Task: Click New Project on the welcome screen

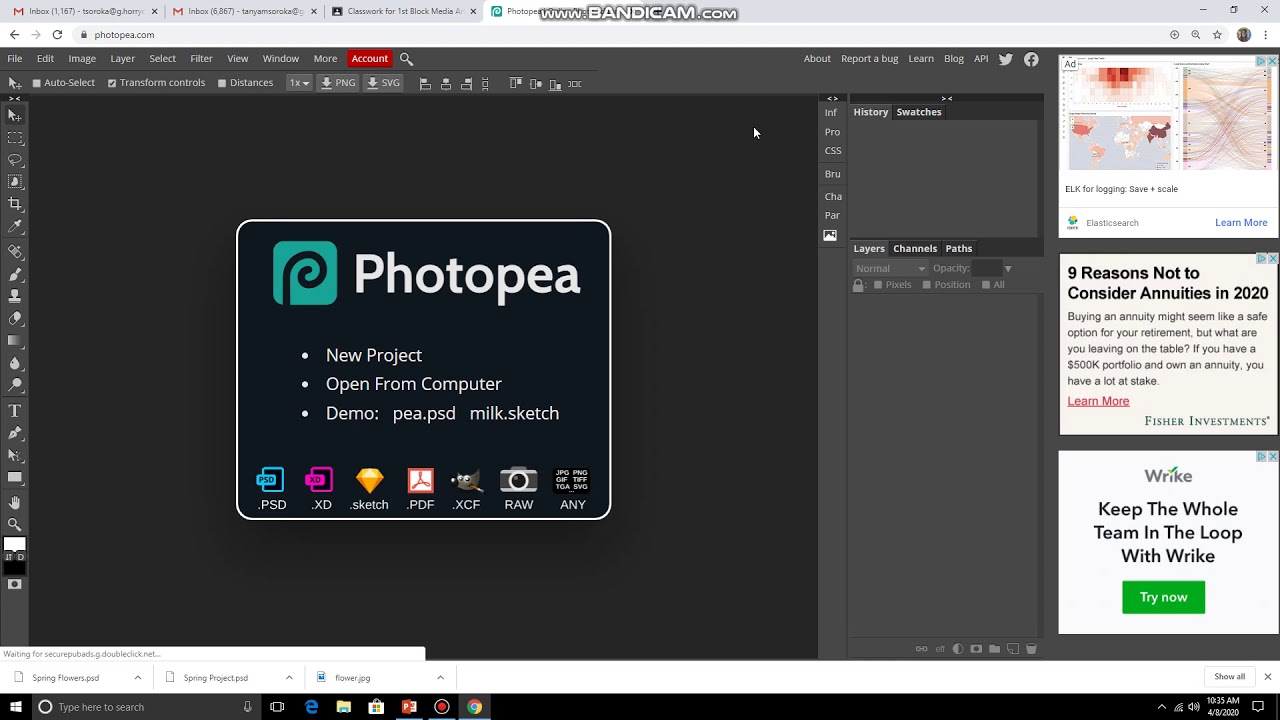Action: (374, 355)
